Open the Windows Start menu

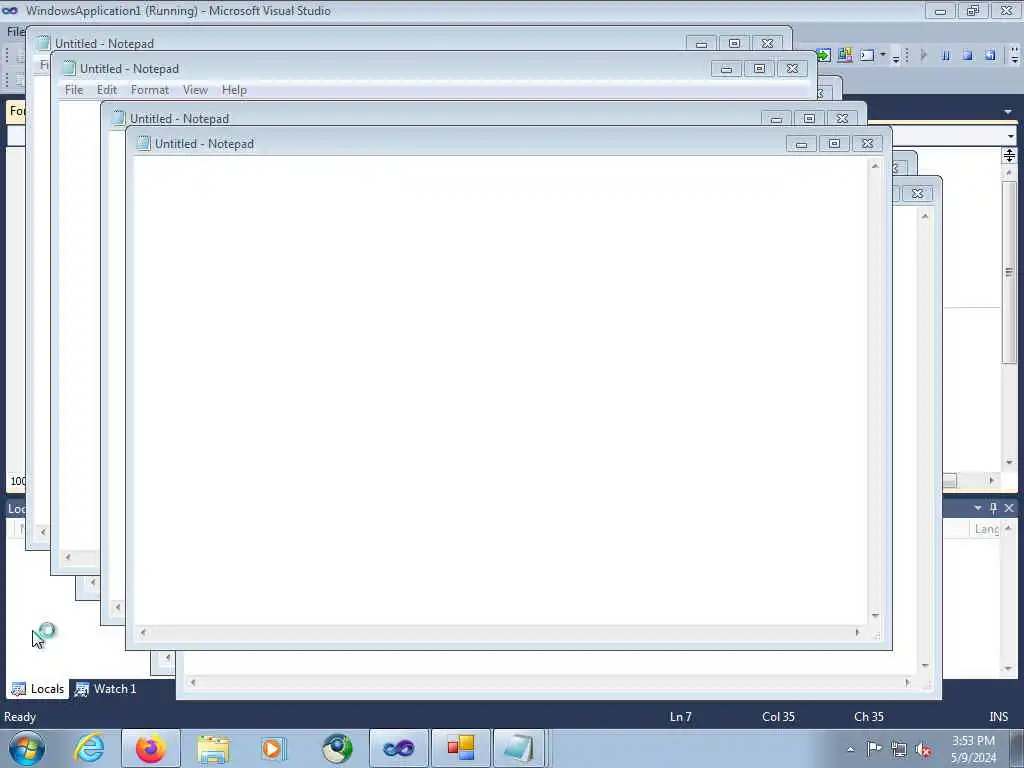(x=27, y=748)
